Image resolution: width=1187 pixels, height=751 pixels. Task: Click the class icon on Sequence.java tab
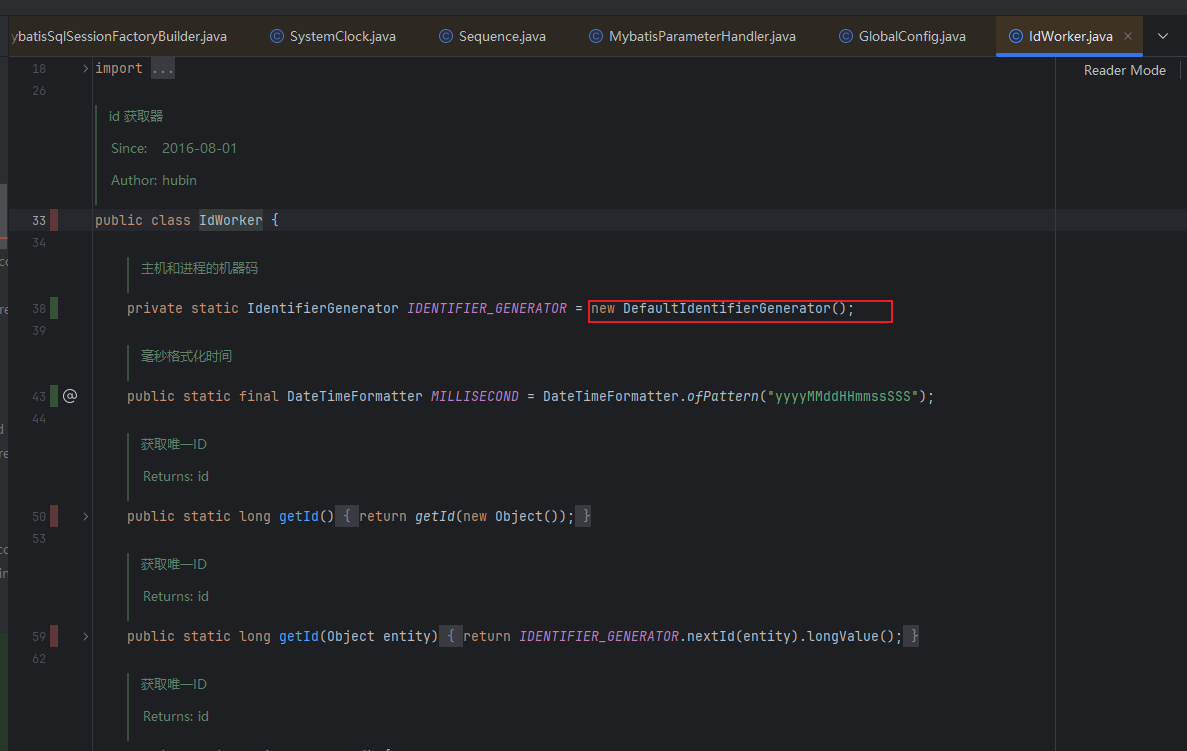pyautogui.click(x=446, y=36)
